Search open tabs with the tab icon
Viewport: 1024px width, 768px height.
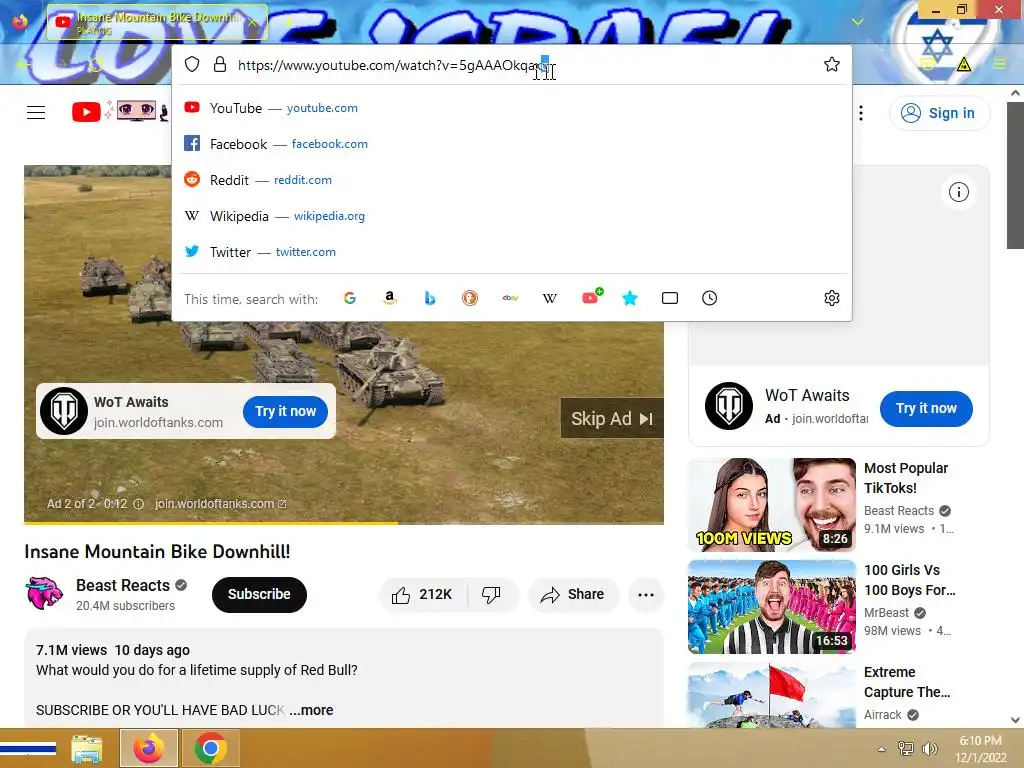pos(669,298)
